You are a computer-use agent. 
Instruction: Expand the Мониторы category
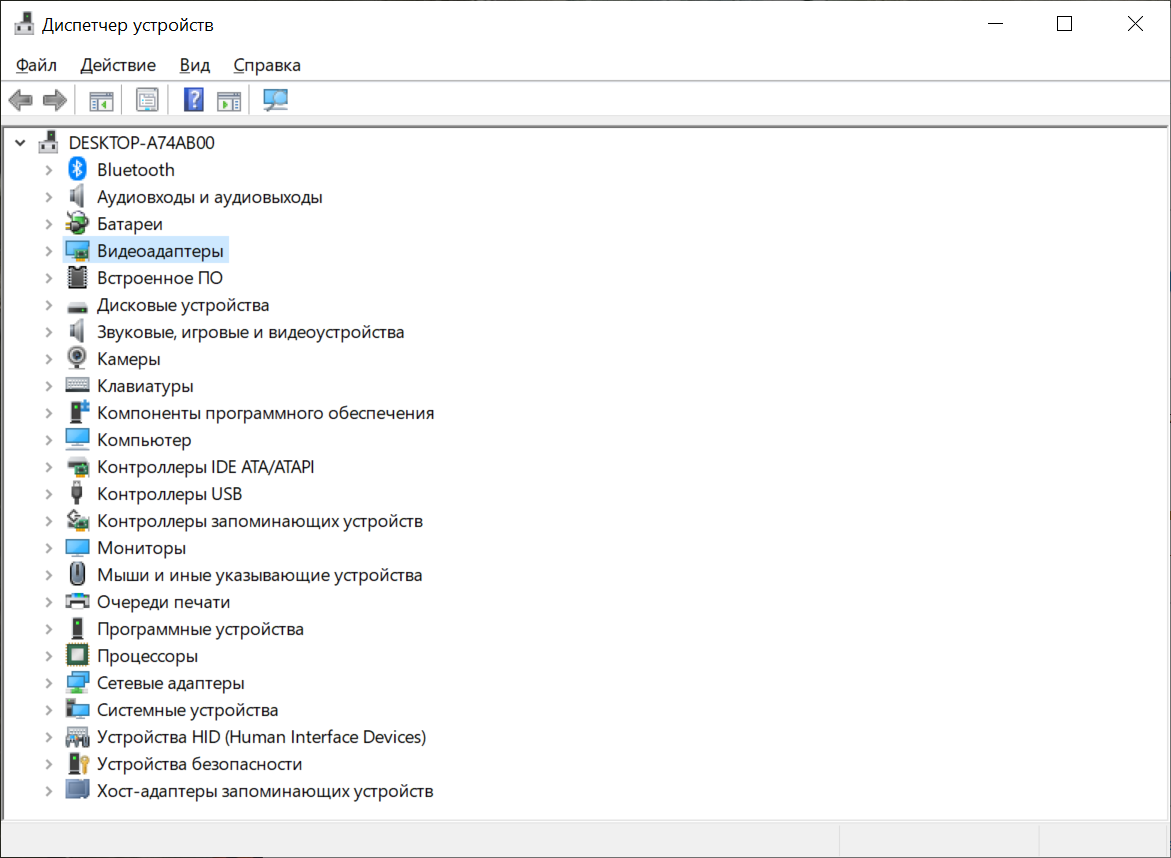tap(49, 548)
